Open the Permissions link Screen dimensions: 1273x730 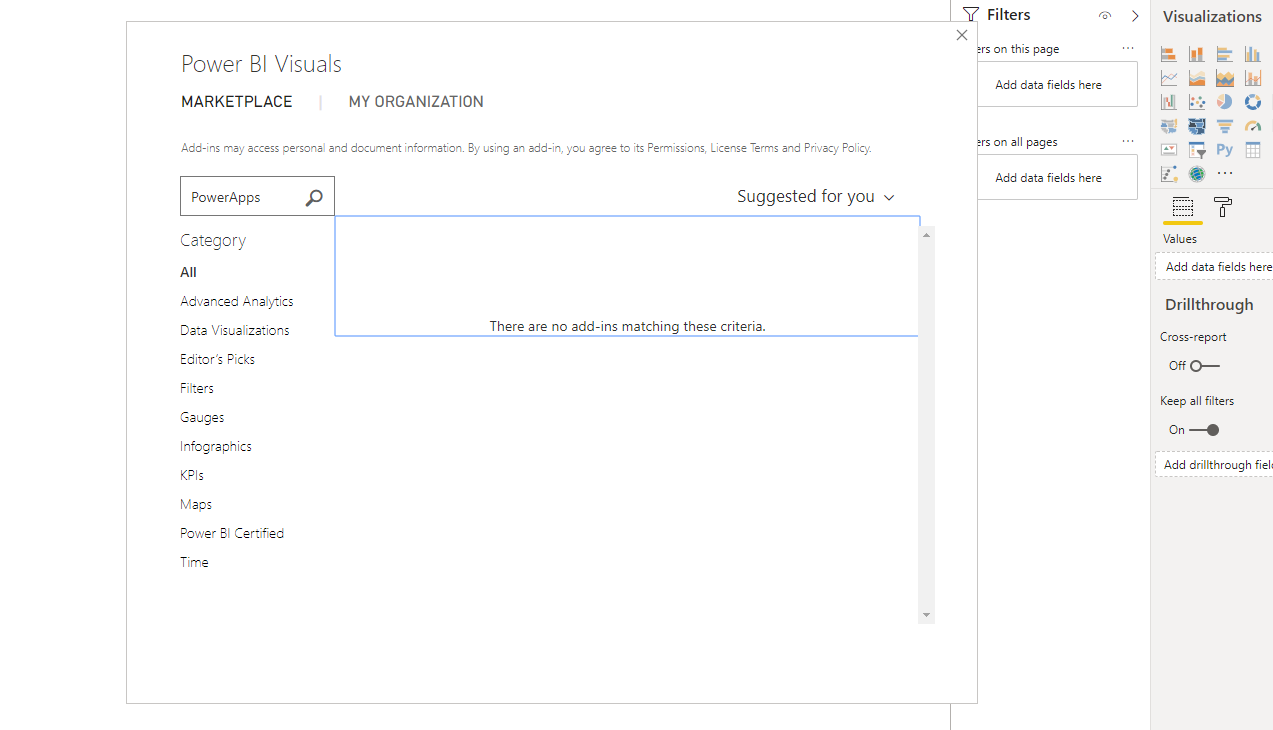point(677,148)
